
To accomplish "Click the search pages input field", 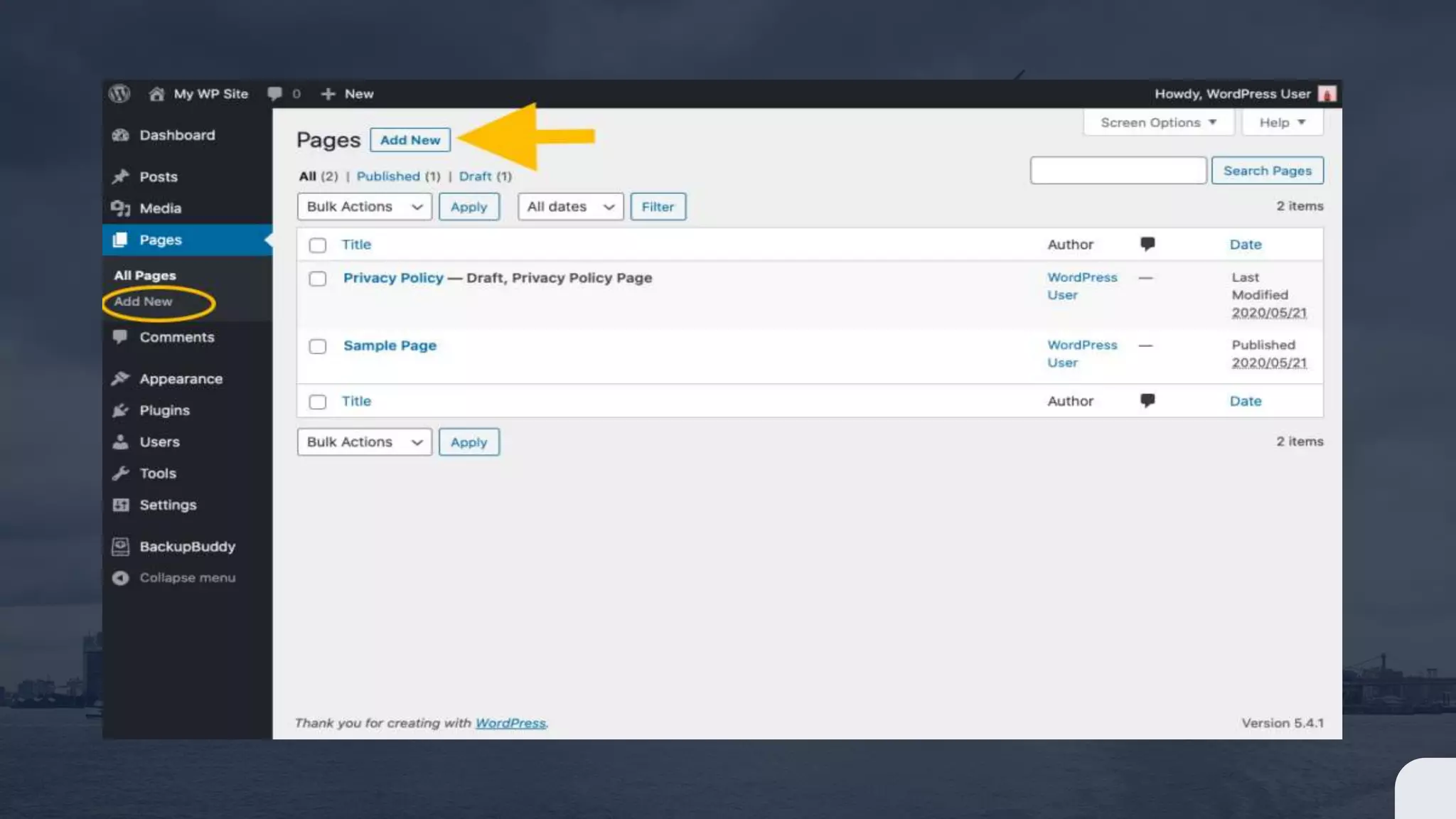I will (x=1118, y=171).
